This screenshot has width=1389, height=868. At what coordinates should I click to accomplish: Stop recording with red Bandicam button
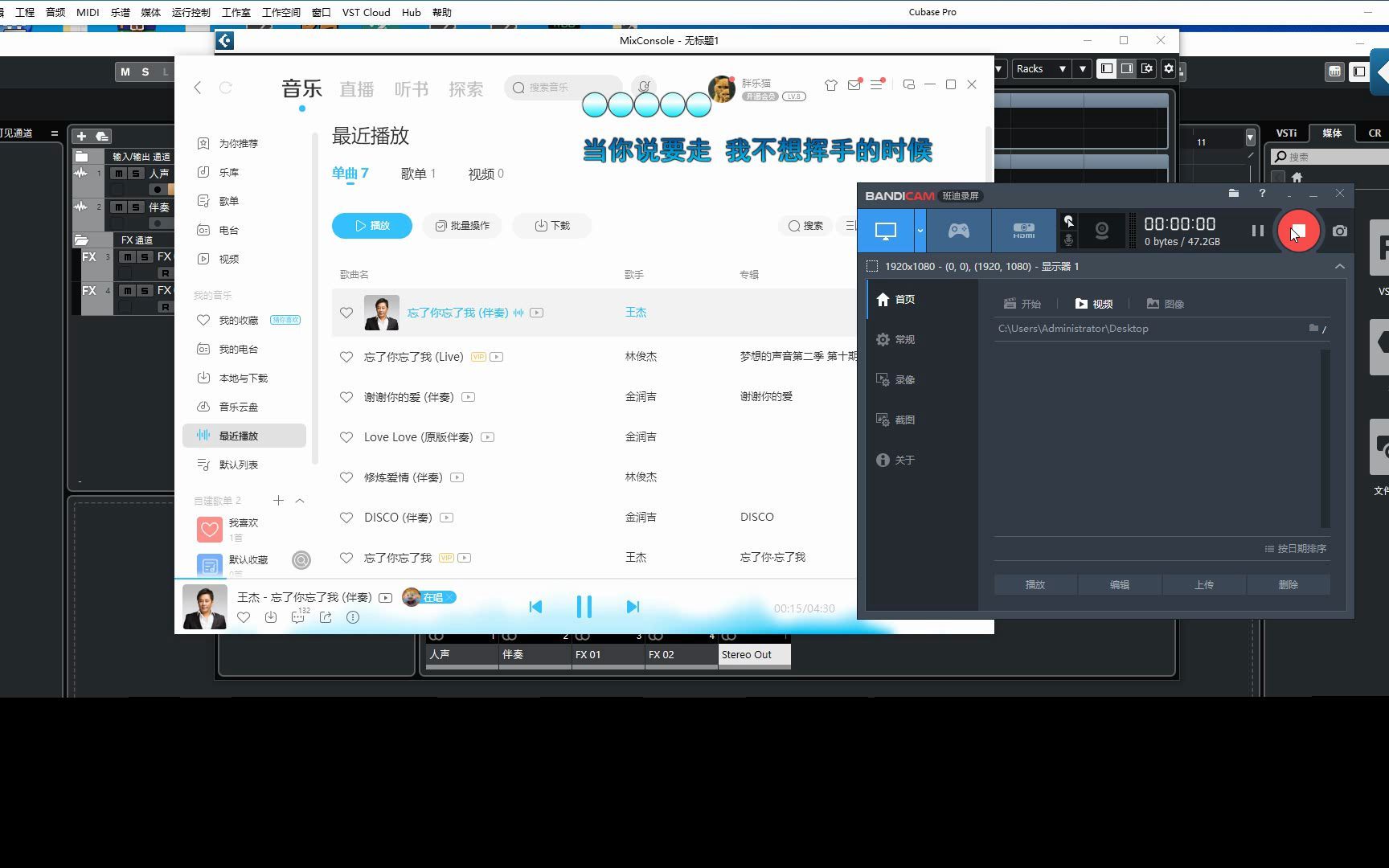click(x=1298, y=231)
